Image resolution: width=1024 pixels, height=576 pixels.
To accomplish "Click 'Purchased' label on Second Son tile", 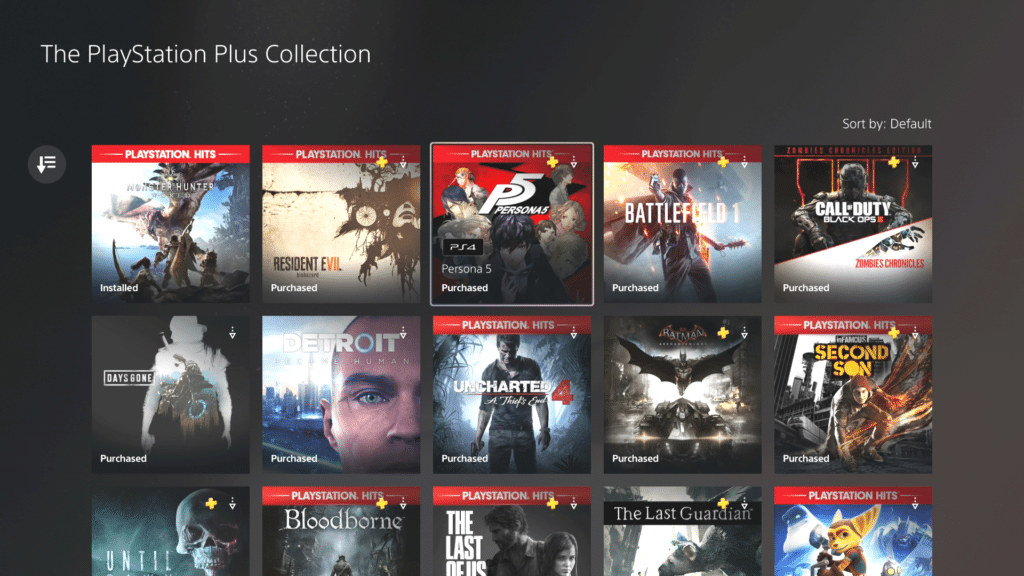I will 806,458.
